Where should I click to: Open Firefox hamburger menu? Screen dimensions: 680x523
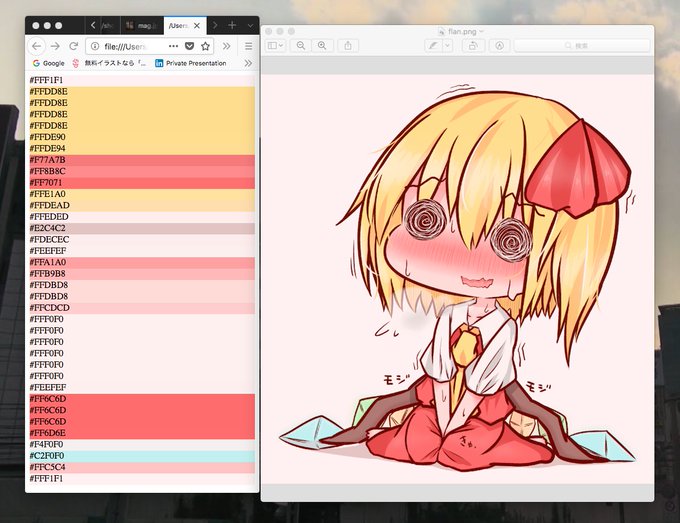[x=248, y=46]
